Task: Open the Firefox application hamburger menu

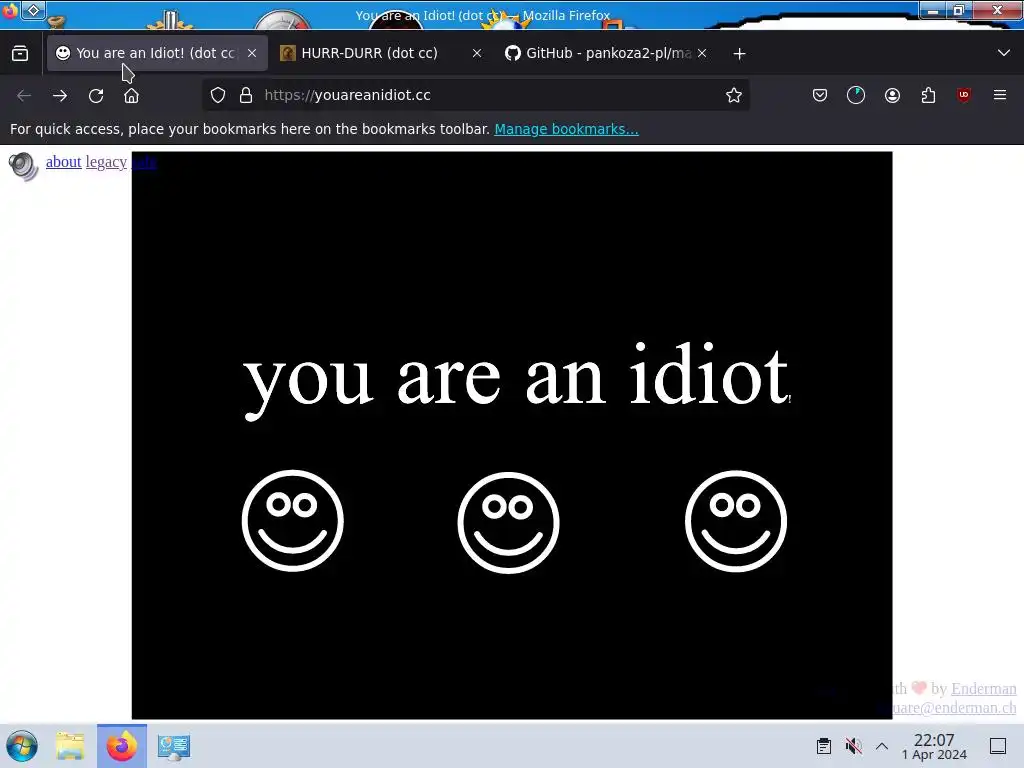Action: click(x=1000, y=95)
